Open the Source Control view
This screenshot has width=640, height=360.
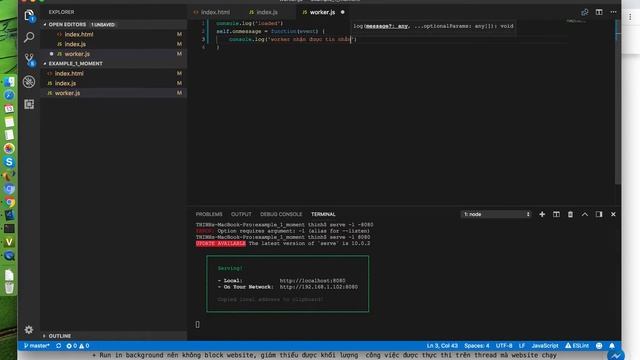pyautogui.click(x=29, y=60)
